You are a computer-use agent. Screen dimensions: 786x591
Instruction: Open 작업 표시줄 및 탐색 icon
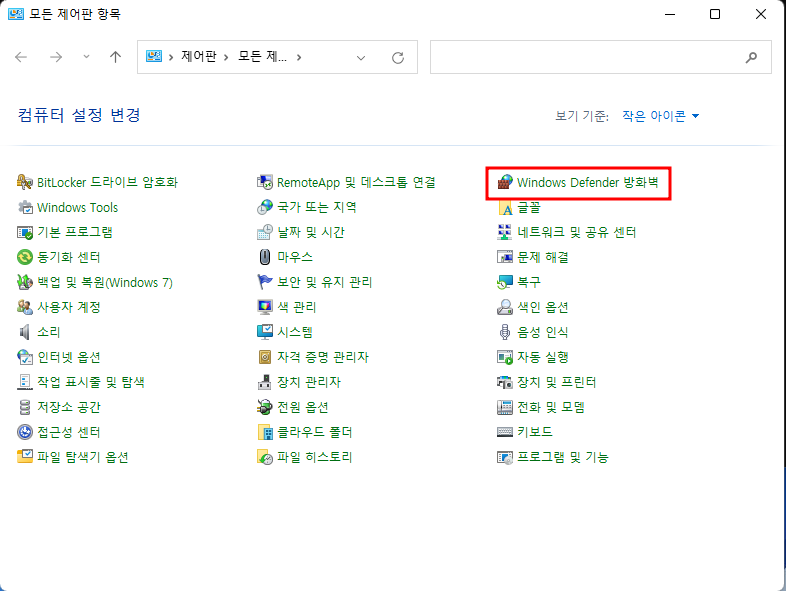click(x=25, y=382)
